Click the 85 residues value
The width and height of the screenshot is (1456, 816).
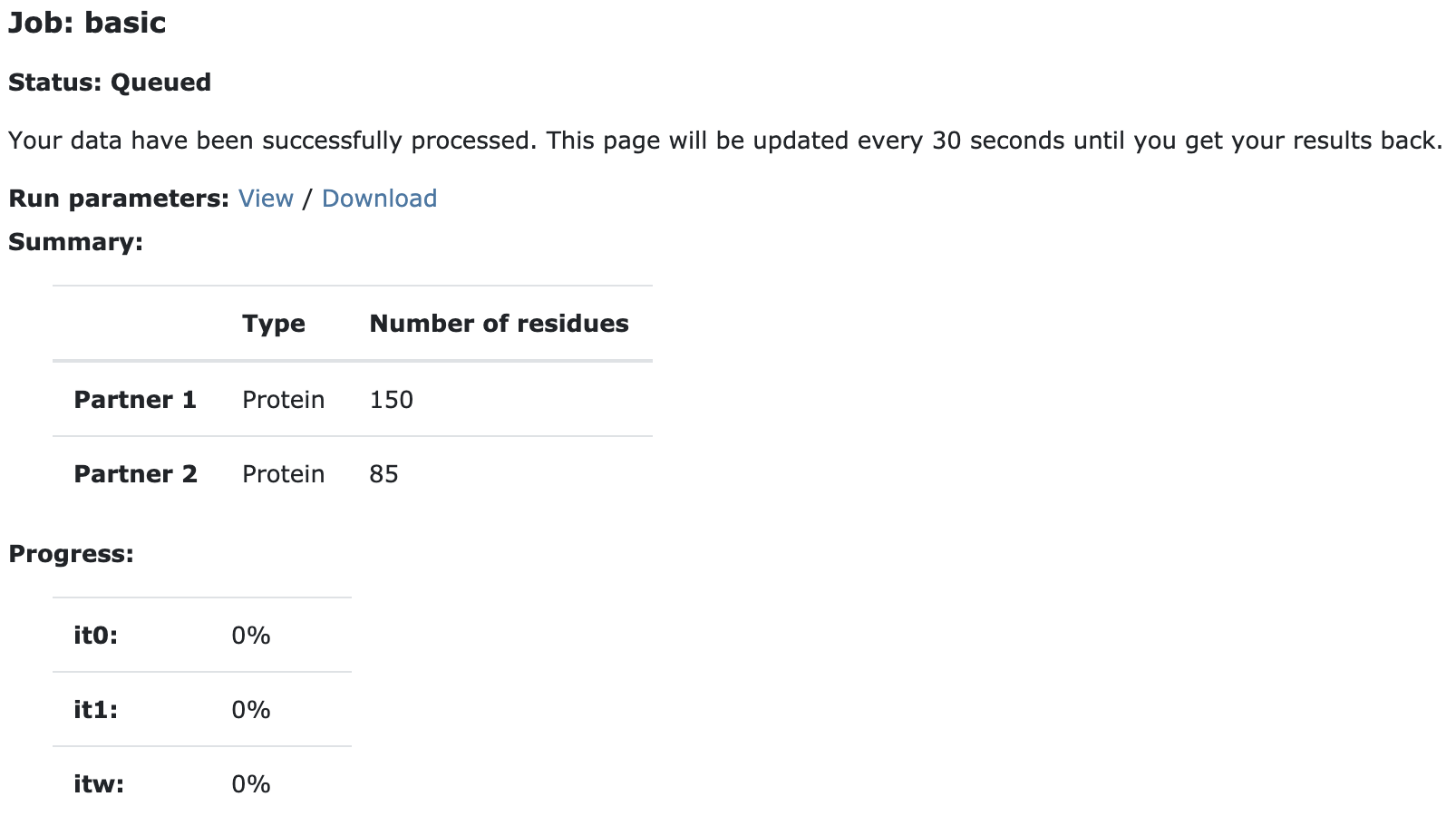pos(384,474)
